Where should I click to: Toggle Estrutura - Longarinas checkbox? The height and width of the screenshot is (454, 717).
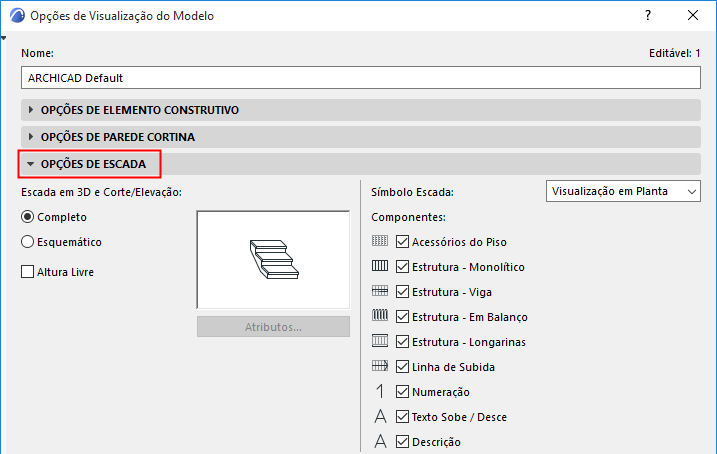pos(402,342)
